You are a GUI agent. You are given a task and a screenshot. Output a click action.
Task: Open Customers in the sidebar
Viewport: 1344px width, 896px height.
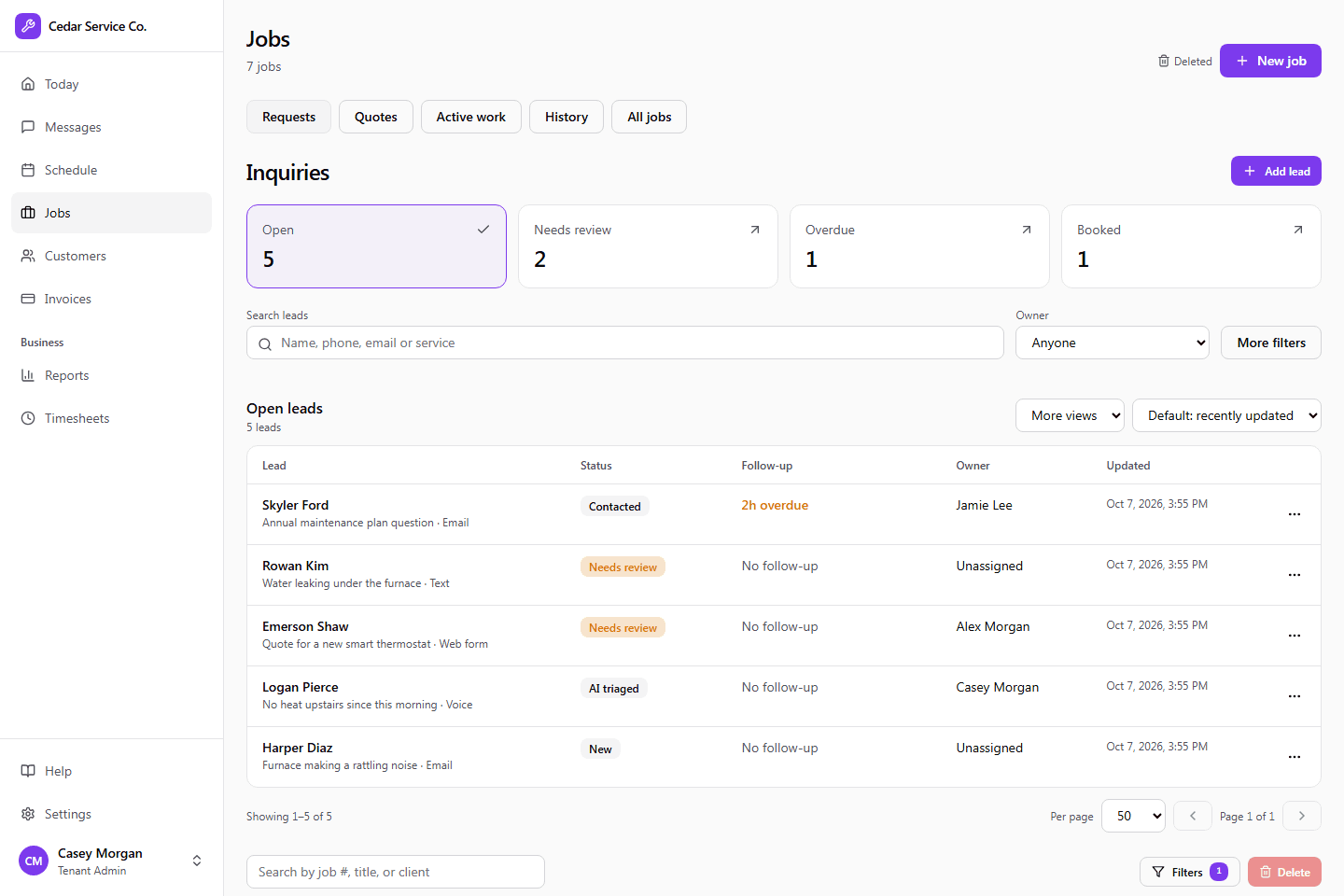point(111,256)
